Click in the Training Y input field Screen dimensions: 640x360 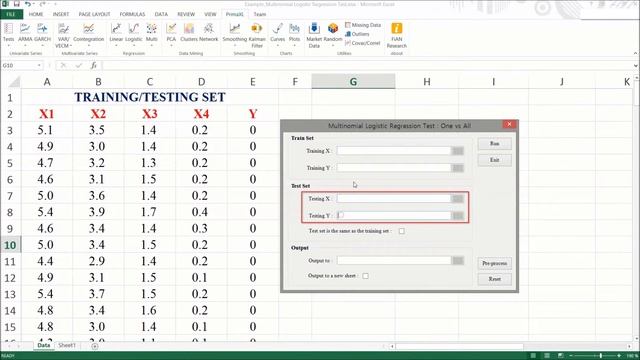pos(394,168)
